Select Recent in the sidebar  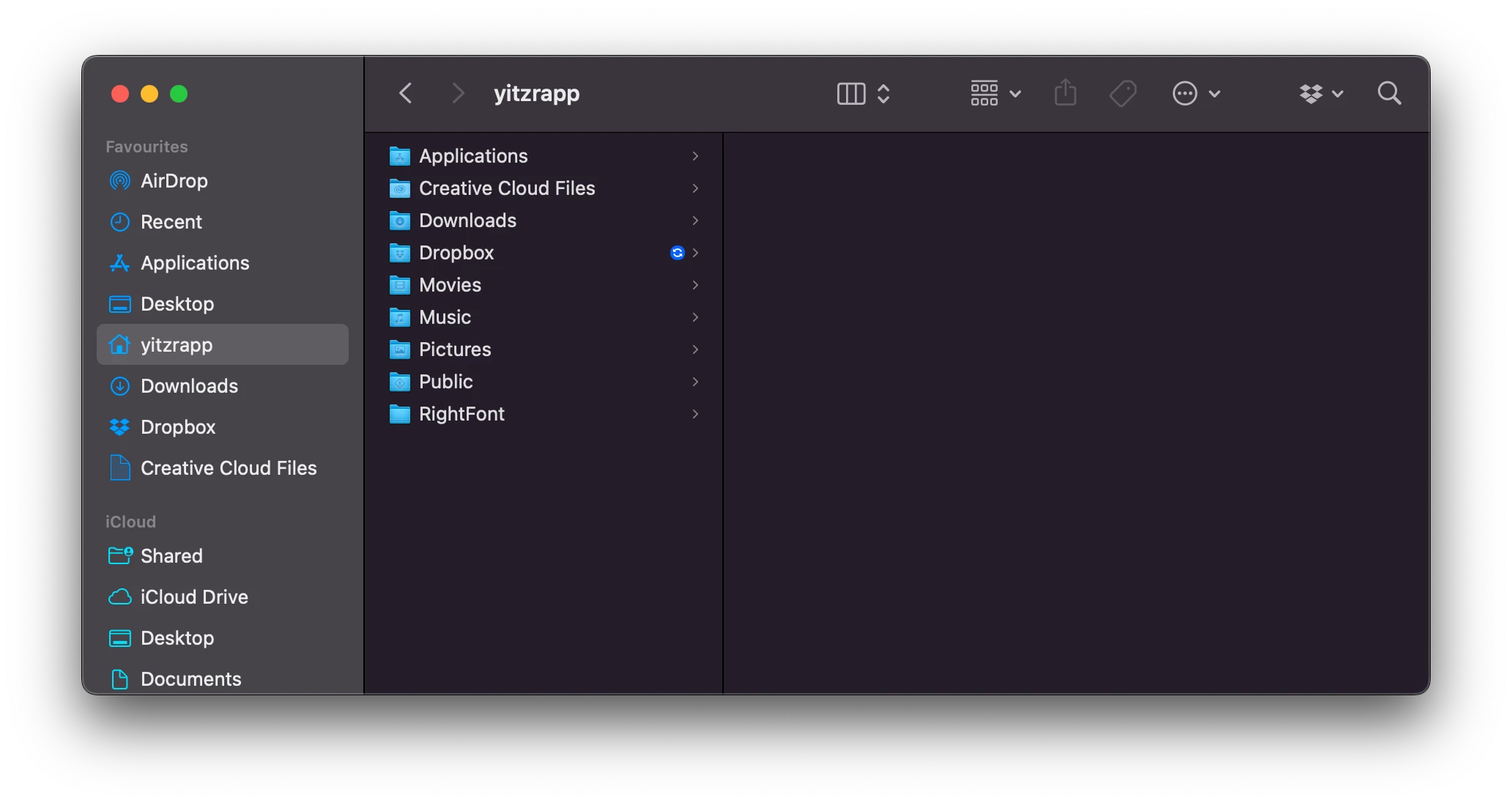tap(171, 222)
